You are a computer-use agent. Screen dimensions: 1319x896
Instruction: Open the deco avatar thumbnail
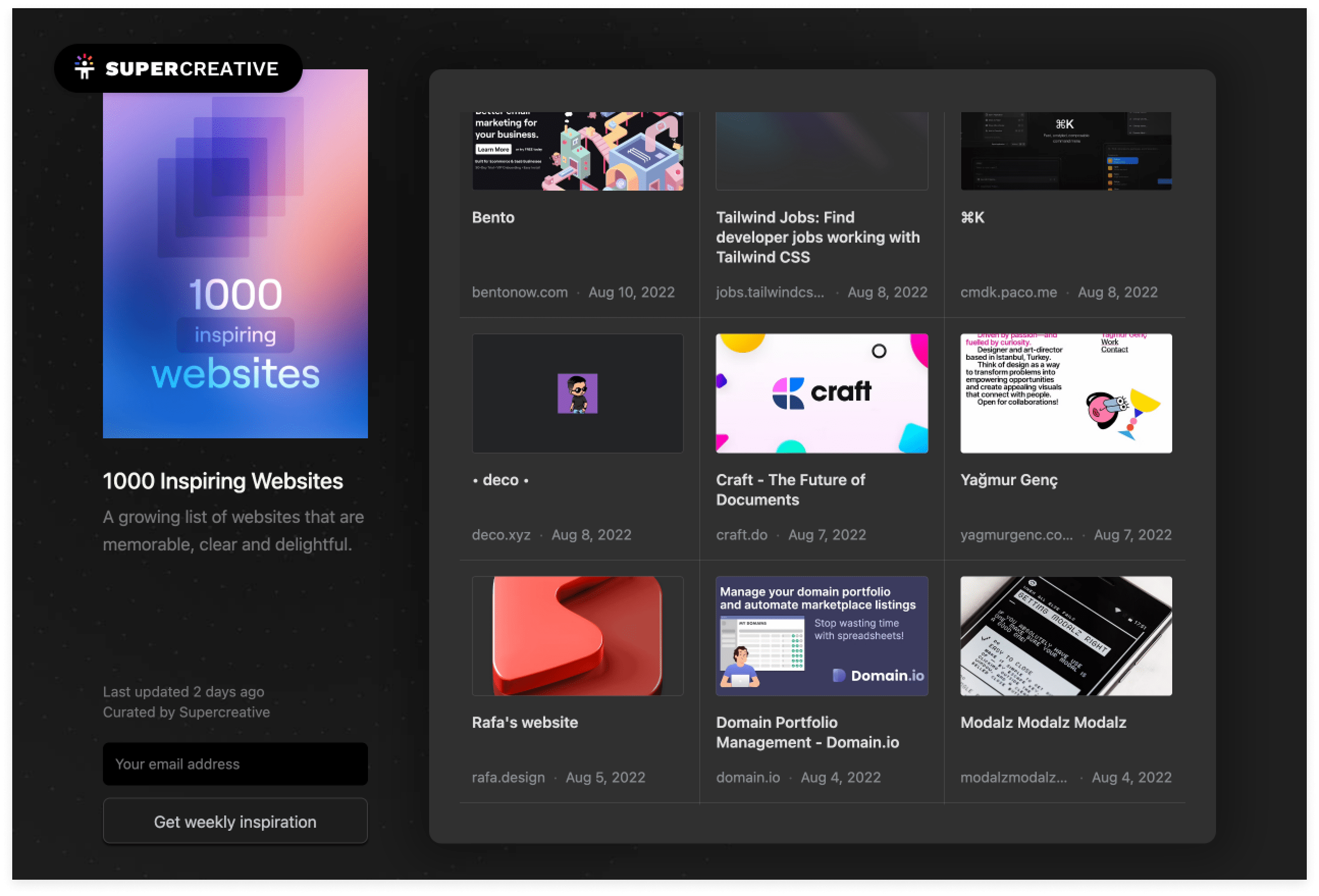tap(577, 393)
